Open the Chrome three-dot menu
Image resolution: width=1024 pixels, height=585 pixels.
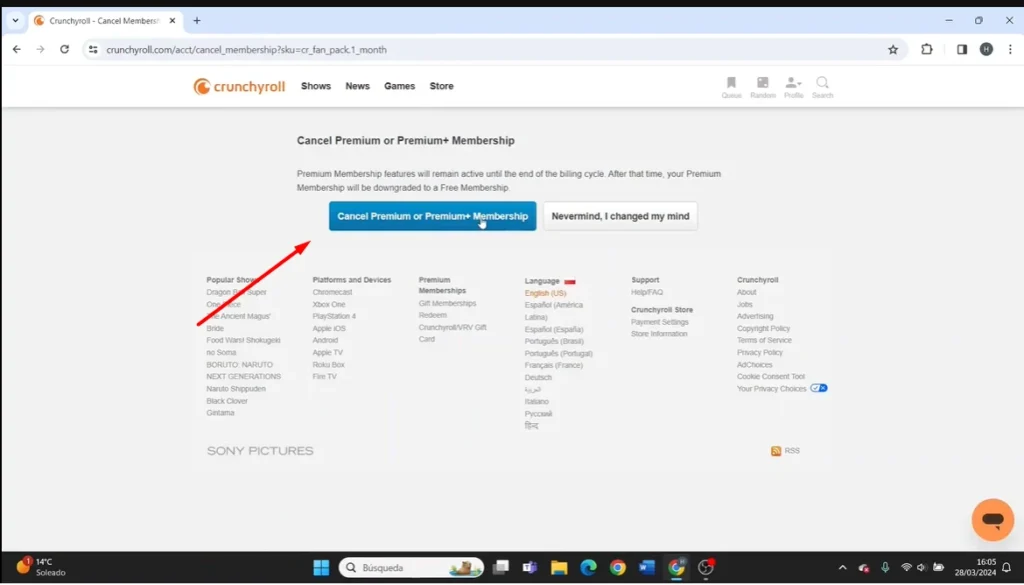1010,50
